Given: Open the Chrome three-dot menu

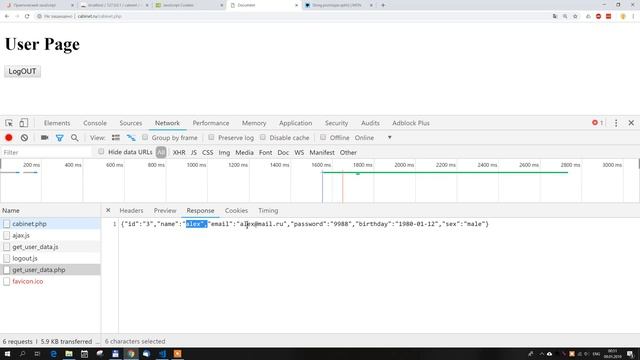Looking at the screenshot, I should (x=633, y=16).
